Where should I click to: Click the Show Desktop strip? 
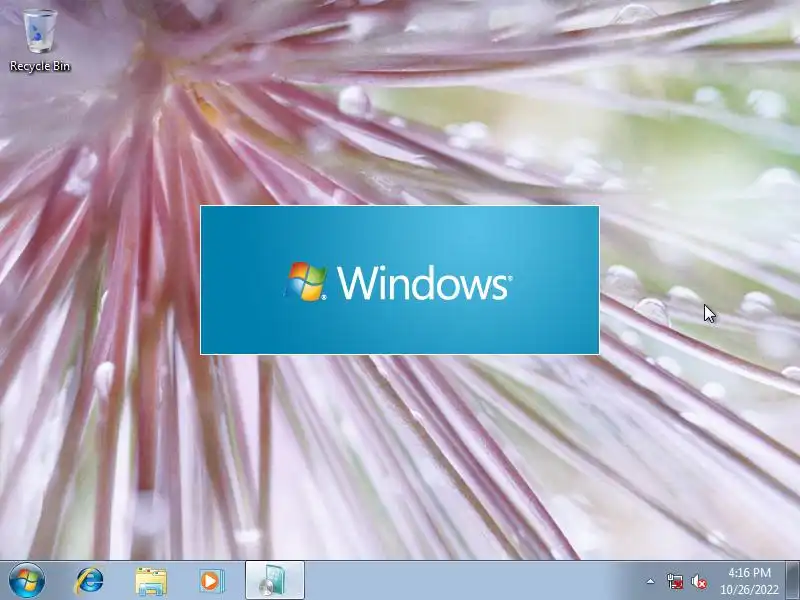(792, 581)
